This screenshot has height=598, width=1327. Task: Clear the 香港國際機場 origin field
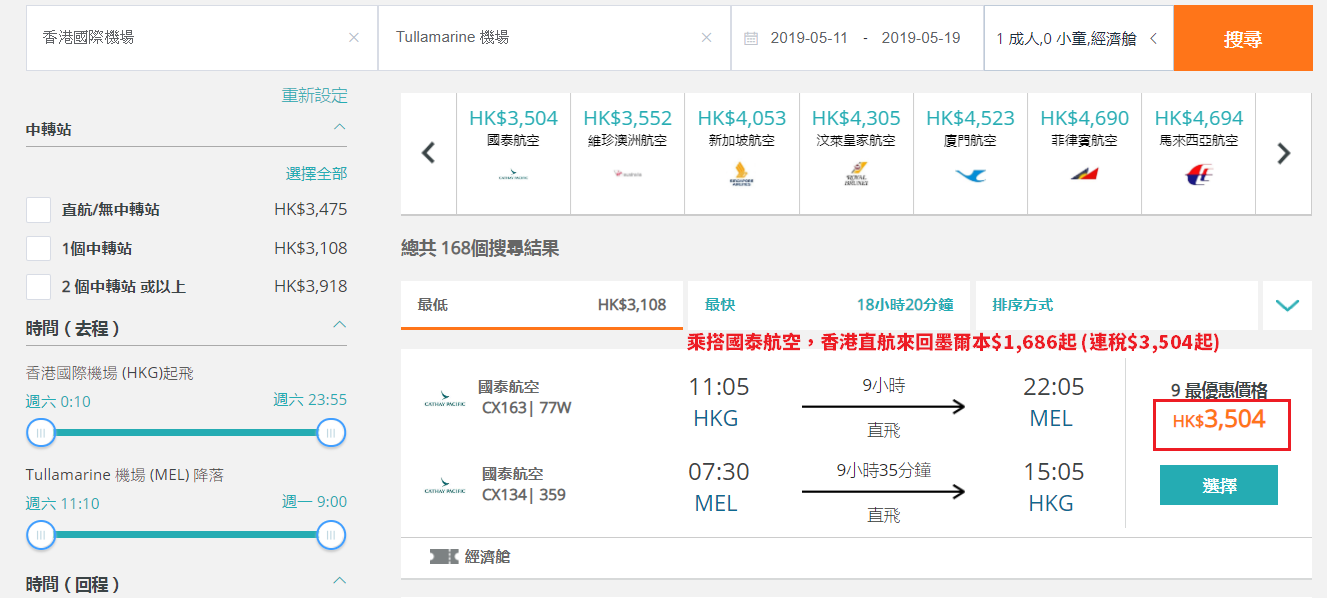click(x=353, y=38)
